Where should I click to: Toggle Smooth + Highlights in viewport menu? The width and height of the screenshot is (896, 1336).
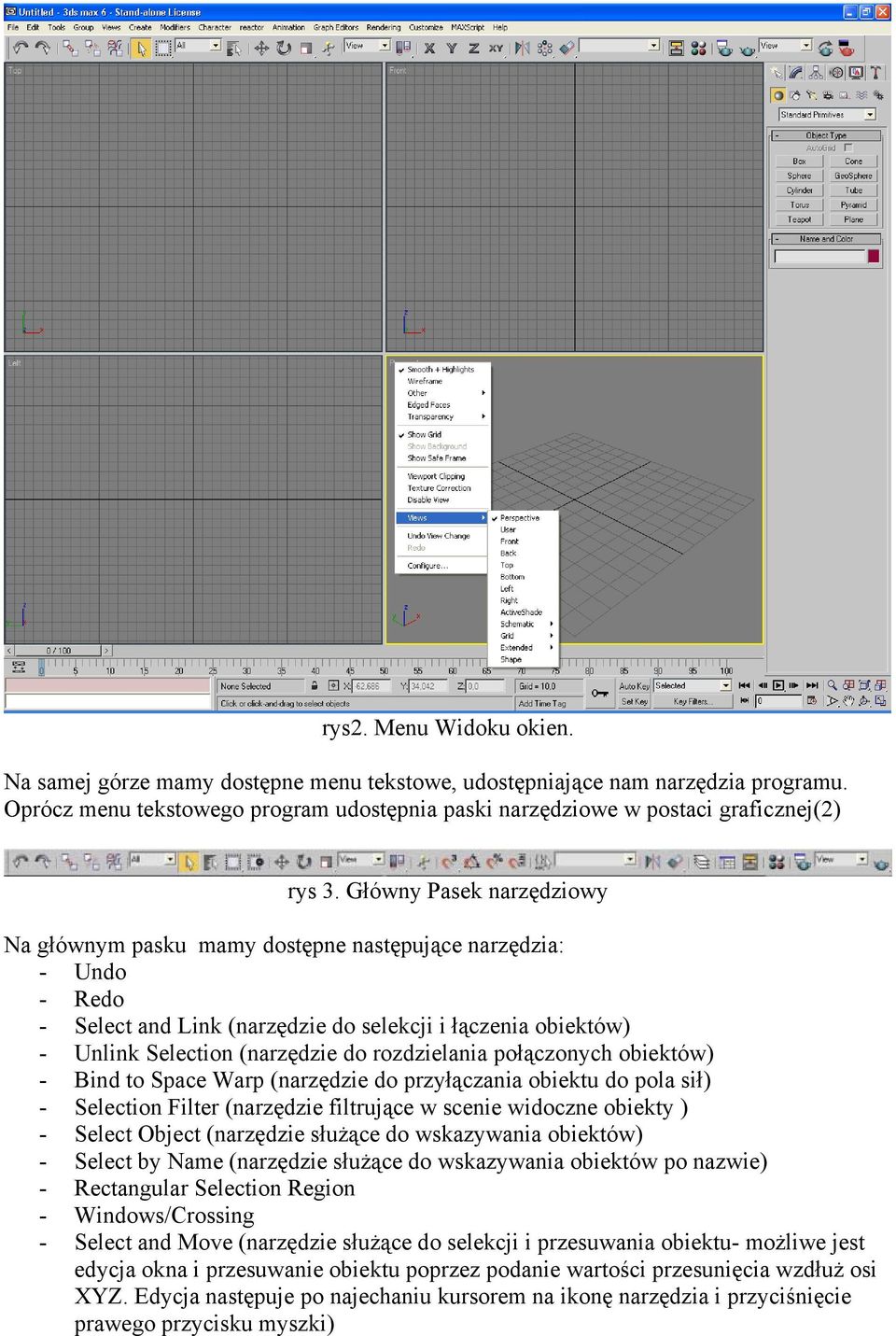(441, 370)
